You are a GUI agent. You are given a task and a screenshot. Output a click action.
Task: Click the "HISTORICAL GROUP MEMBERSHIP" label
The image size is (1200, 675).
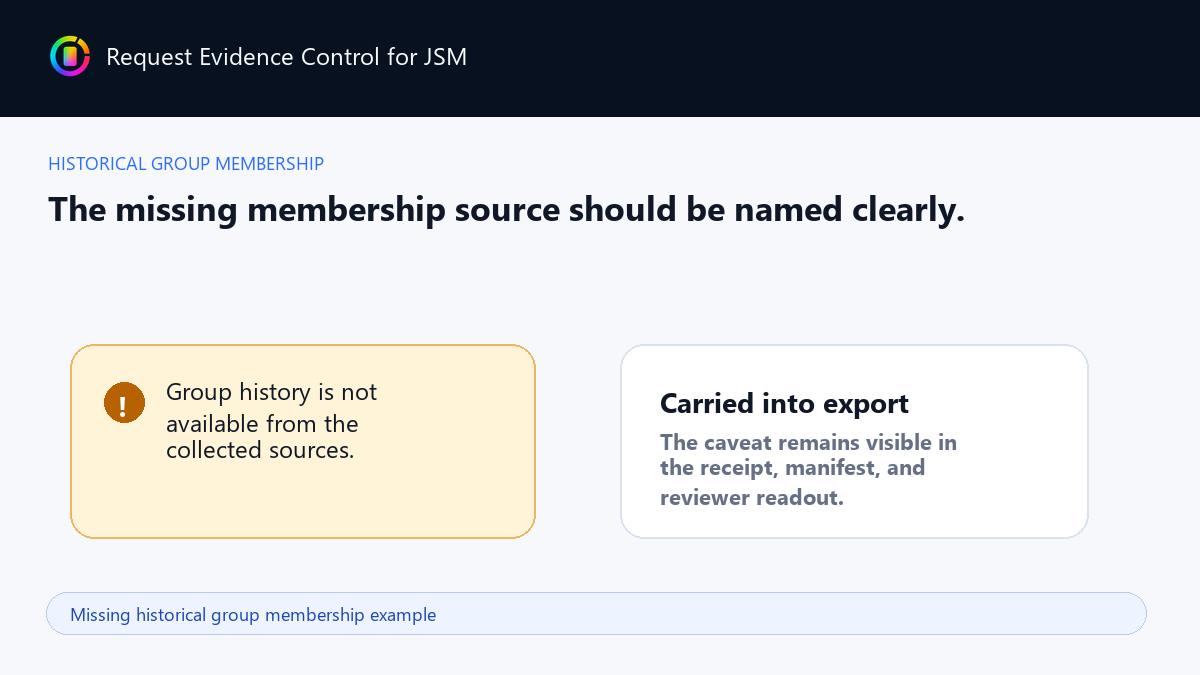tap(186, 164)
